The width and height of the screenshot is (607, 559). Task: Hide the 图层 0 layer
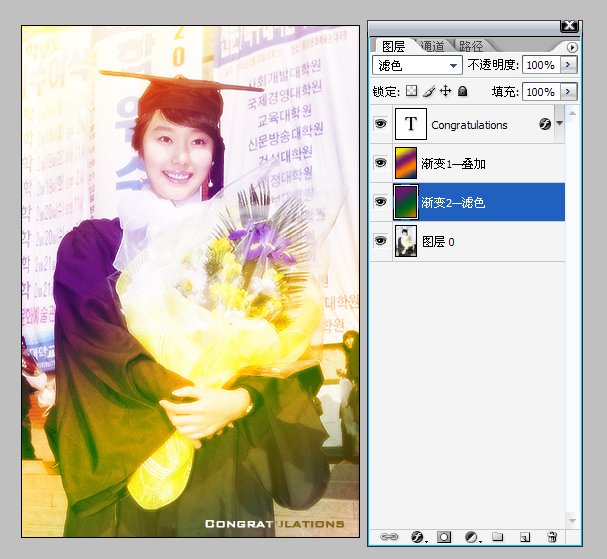(x=380, y=241)
